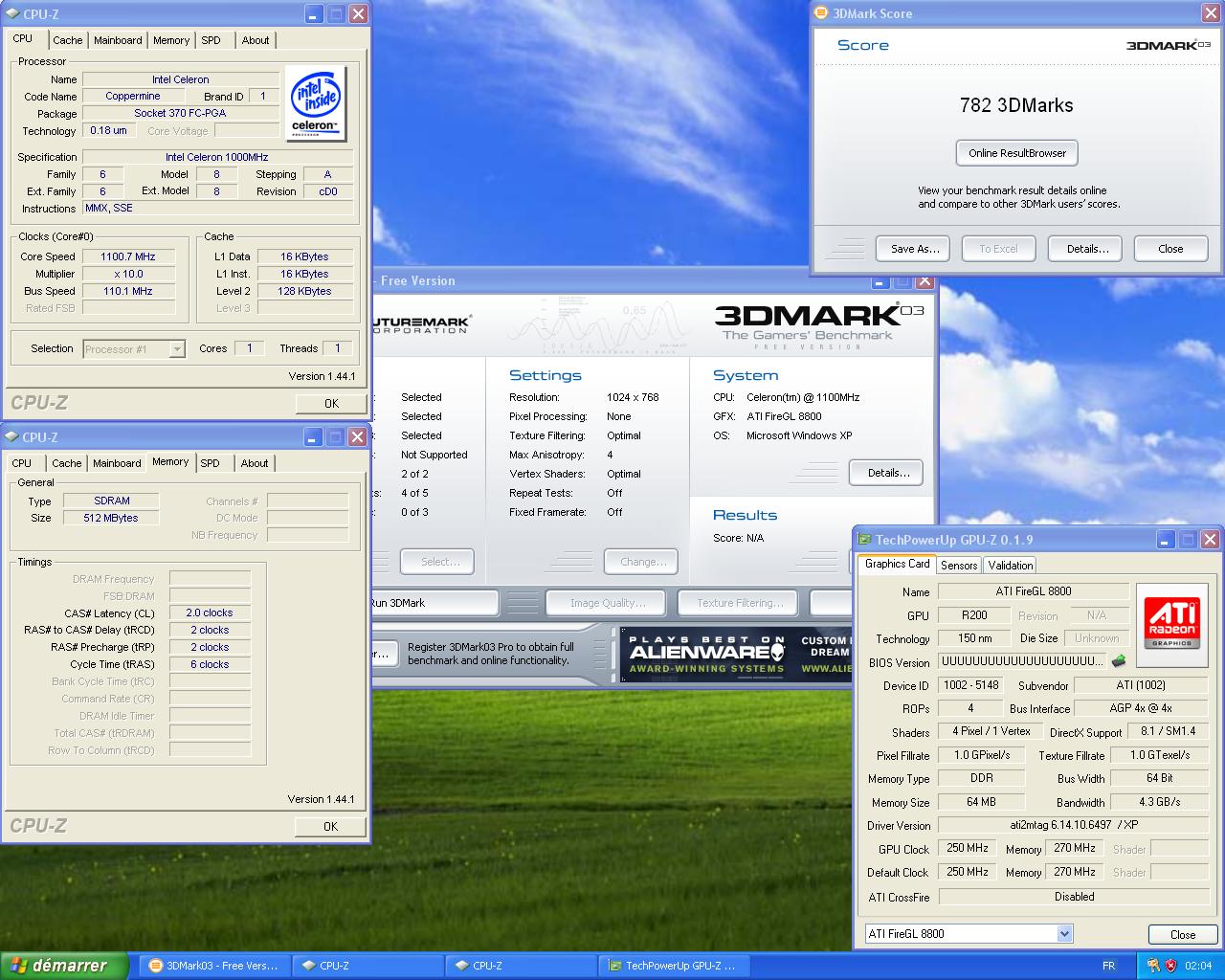This screenshot has width=1225, height=980.
Task: Click the Specification field Intel Celeron 1000MHz
Action: pos(217,157)
